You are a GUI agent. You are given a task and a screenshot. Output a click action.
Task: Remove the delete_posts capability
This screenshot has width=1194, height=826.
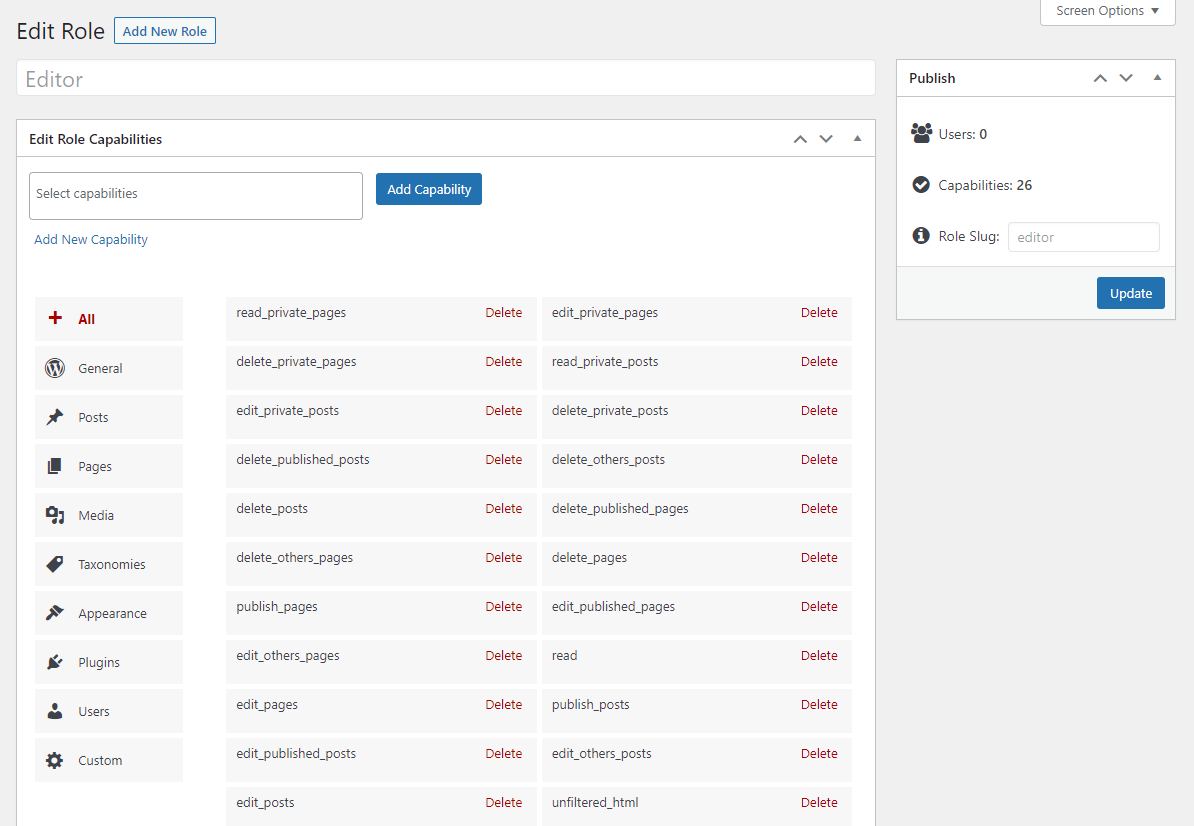click(503, 509)
